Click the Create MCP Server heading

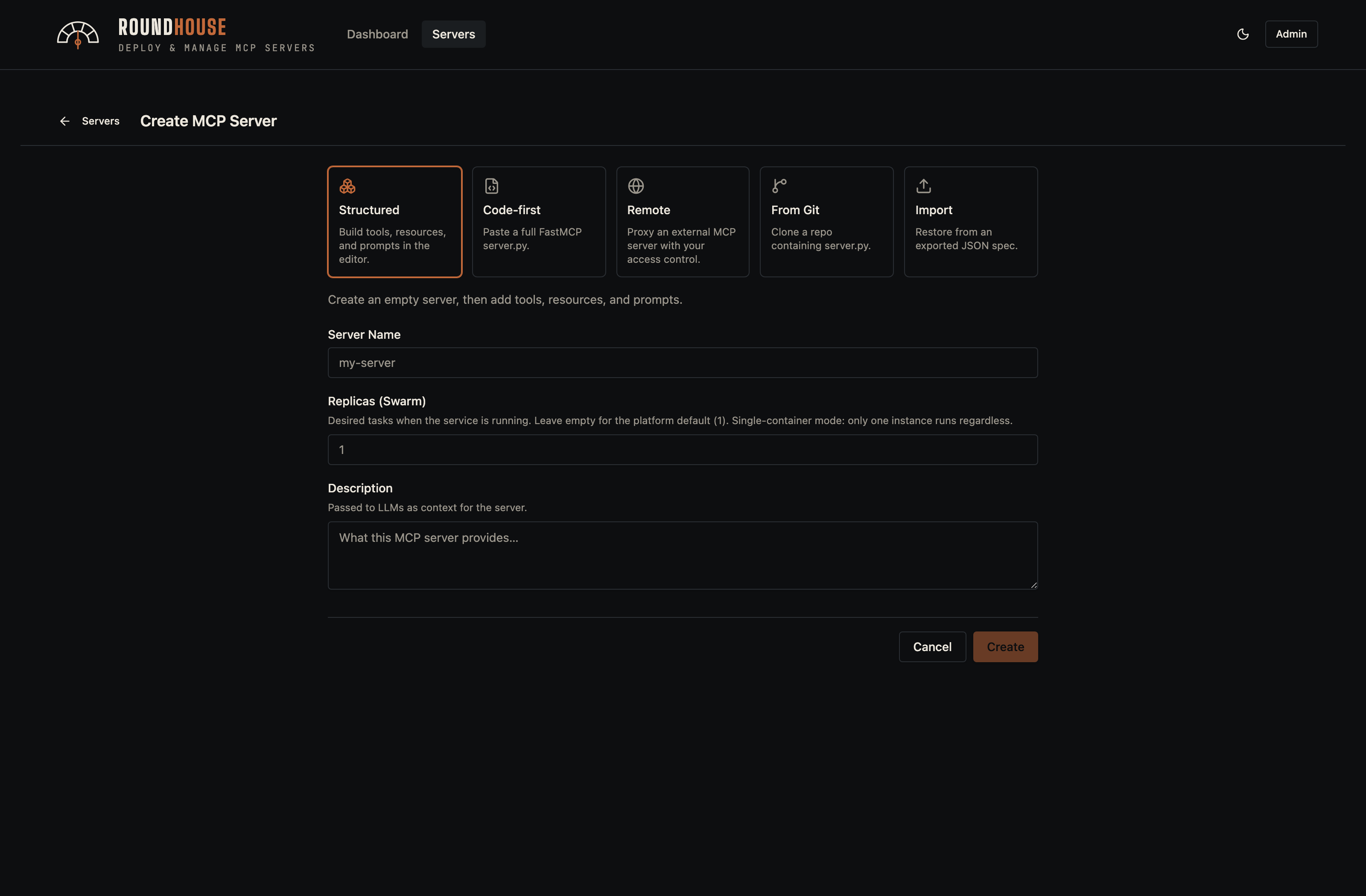coord(208,121)
